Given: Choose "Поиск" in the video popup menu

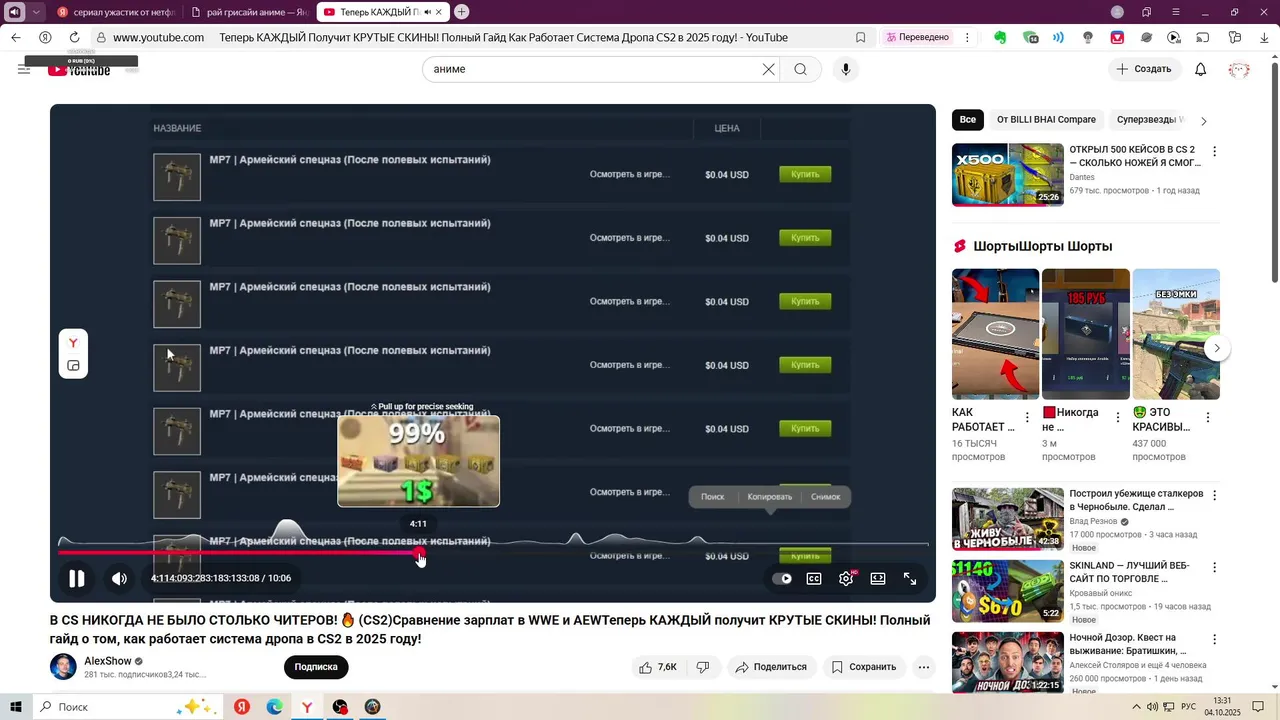Looking at the screenshot, I should 713,497.
